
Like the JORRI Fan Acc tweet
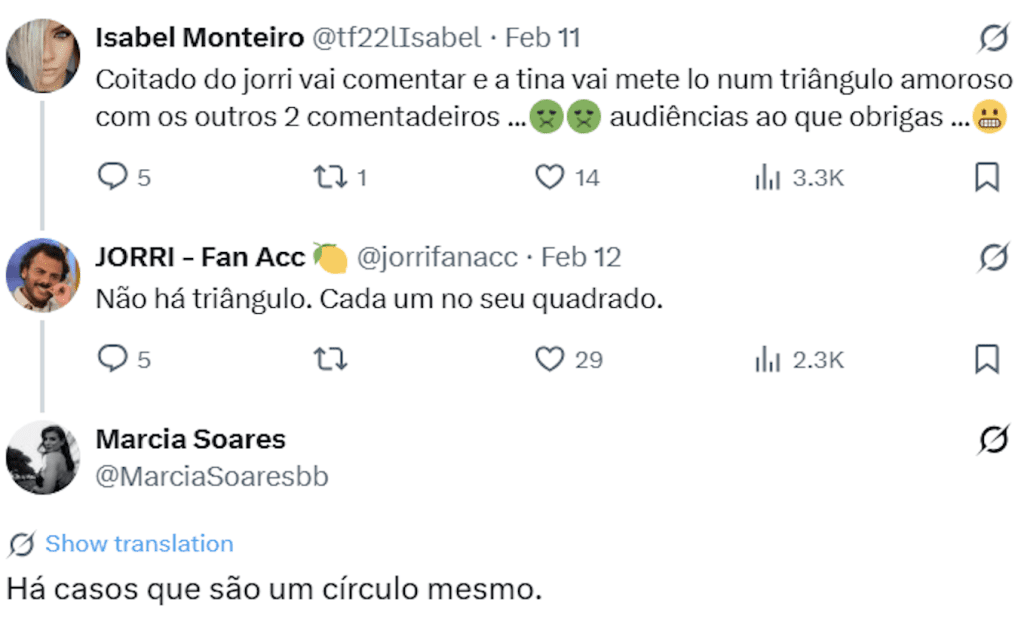[x=550, y=359]
